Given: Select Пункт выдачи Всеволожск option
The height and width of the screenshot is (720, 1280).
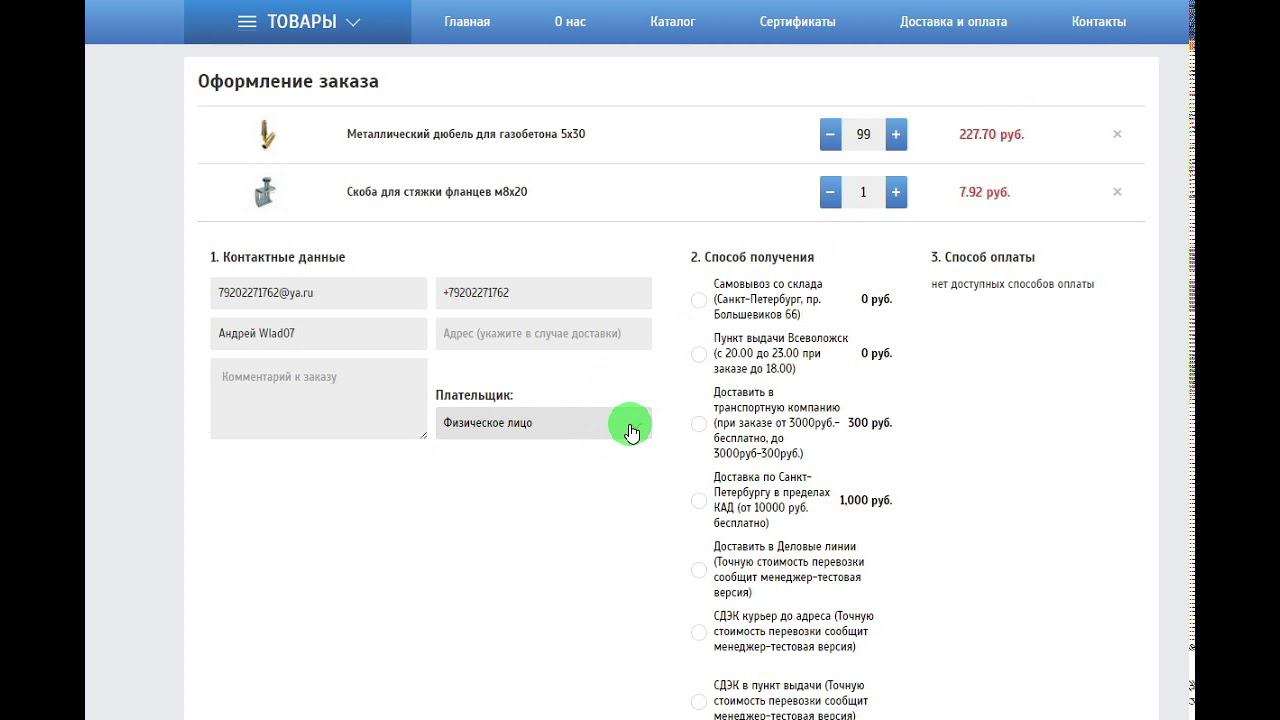Looking at the screenshot, I should (x=699, y=354).
